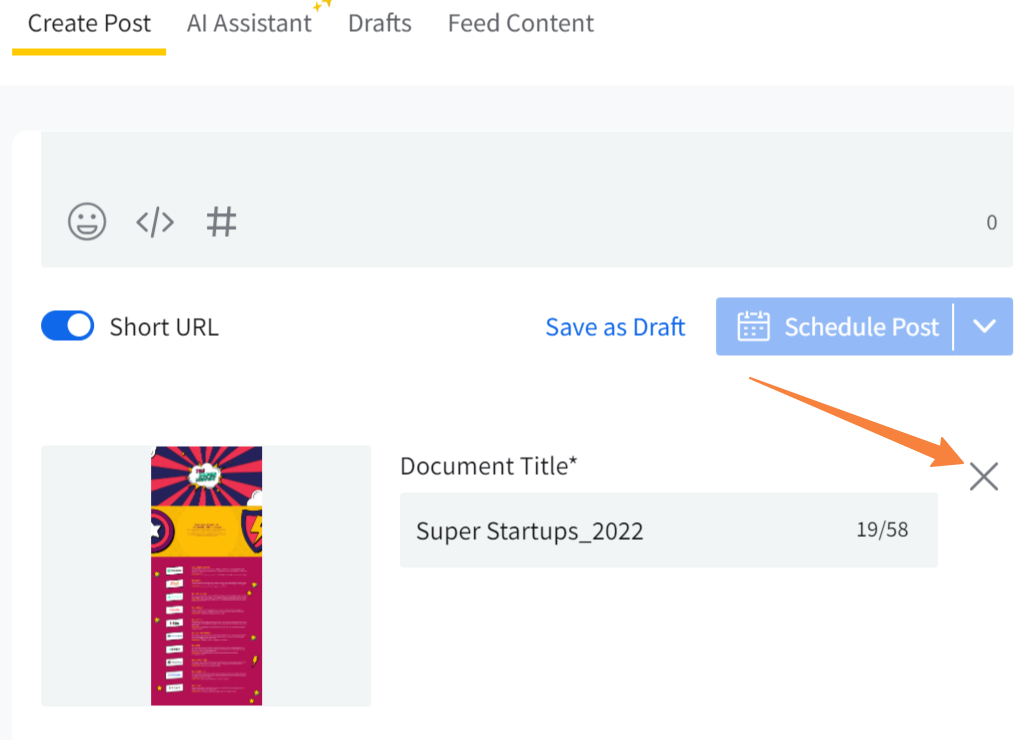The height and width of the screenshot is (740, 1014).
Task: Click the calendar icon on Schedule Post
Action: pyautogui.click(x=753, y=327)
